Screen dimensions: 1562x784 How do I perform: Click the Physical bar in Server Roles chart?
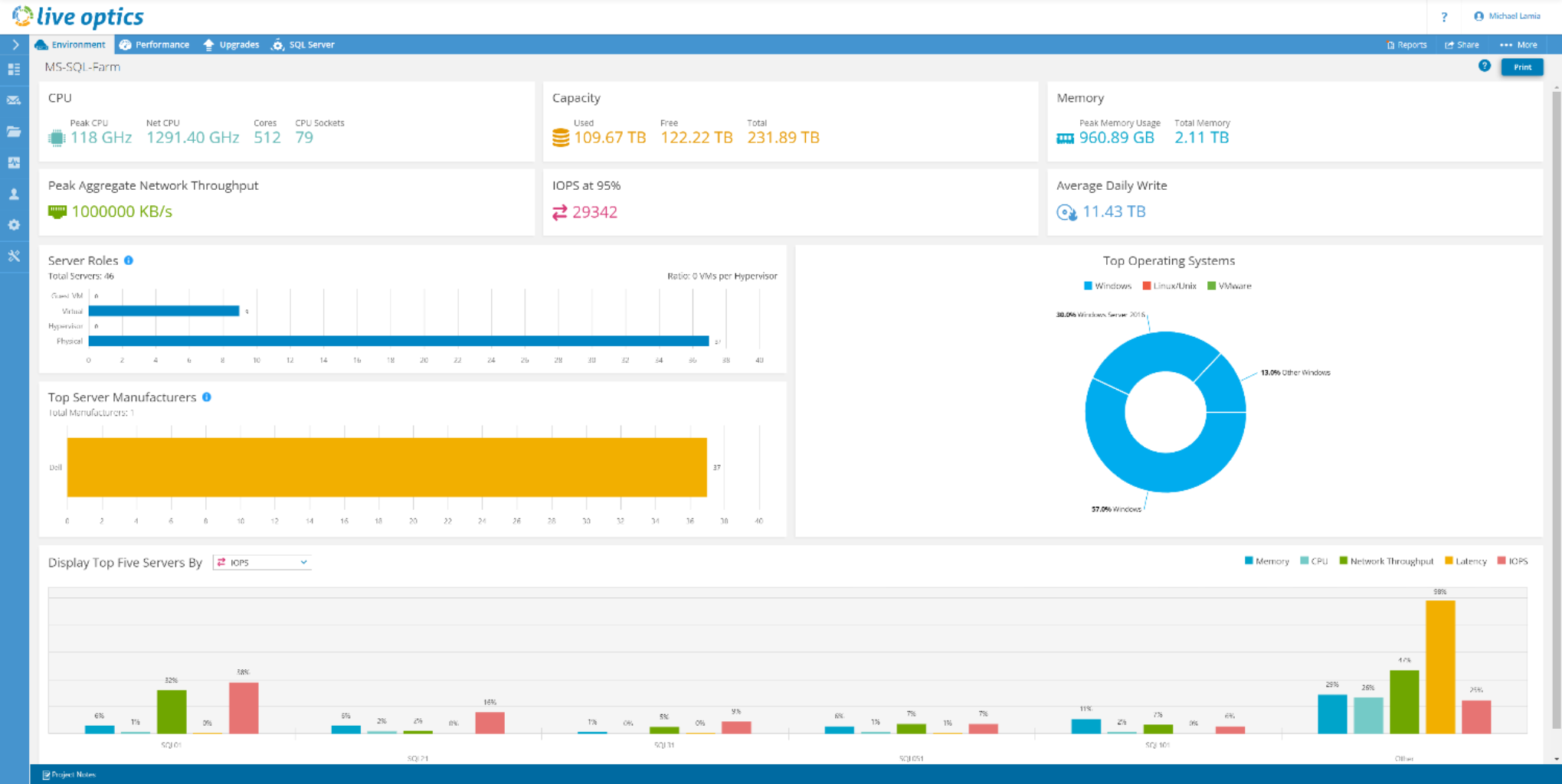pos(399,341)
